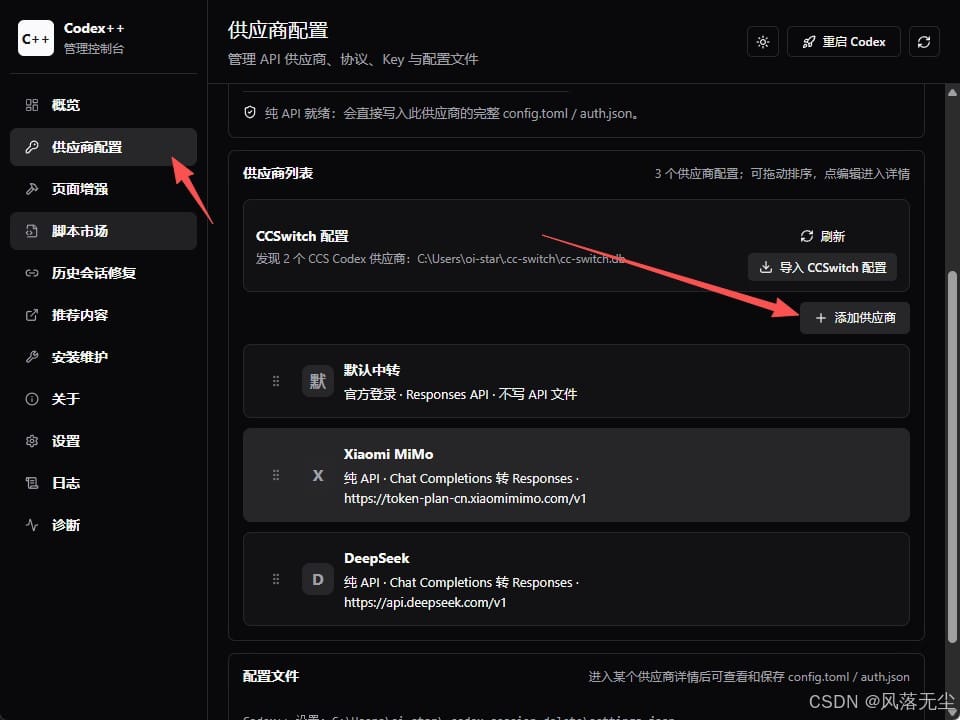Click the token-plan-cn.xiaomimimo.com URL text

click(x=465, y=498)
